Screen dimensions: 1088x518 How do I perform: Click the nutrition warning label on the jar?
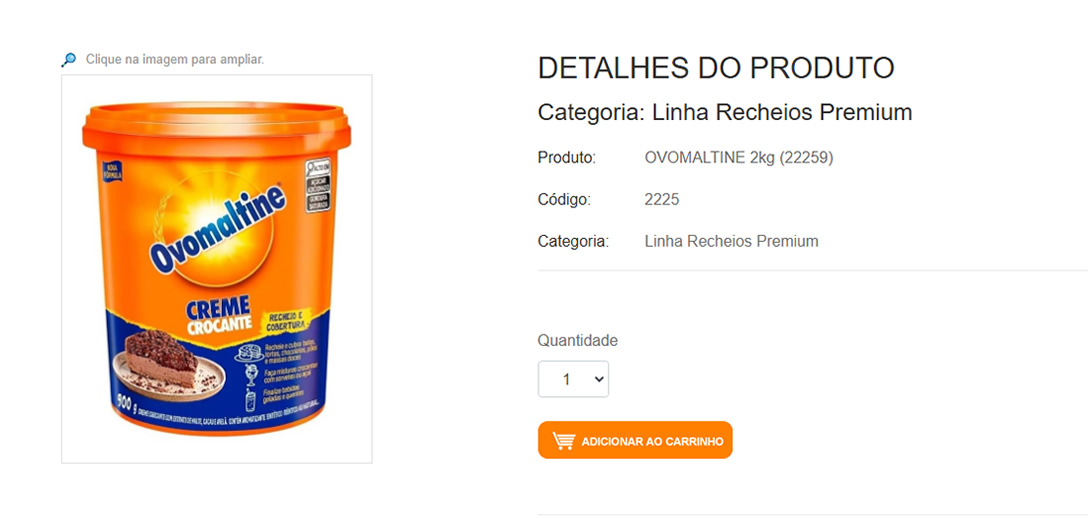pyautogui.click(x=317, y=186)
